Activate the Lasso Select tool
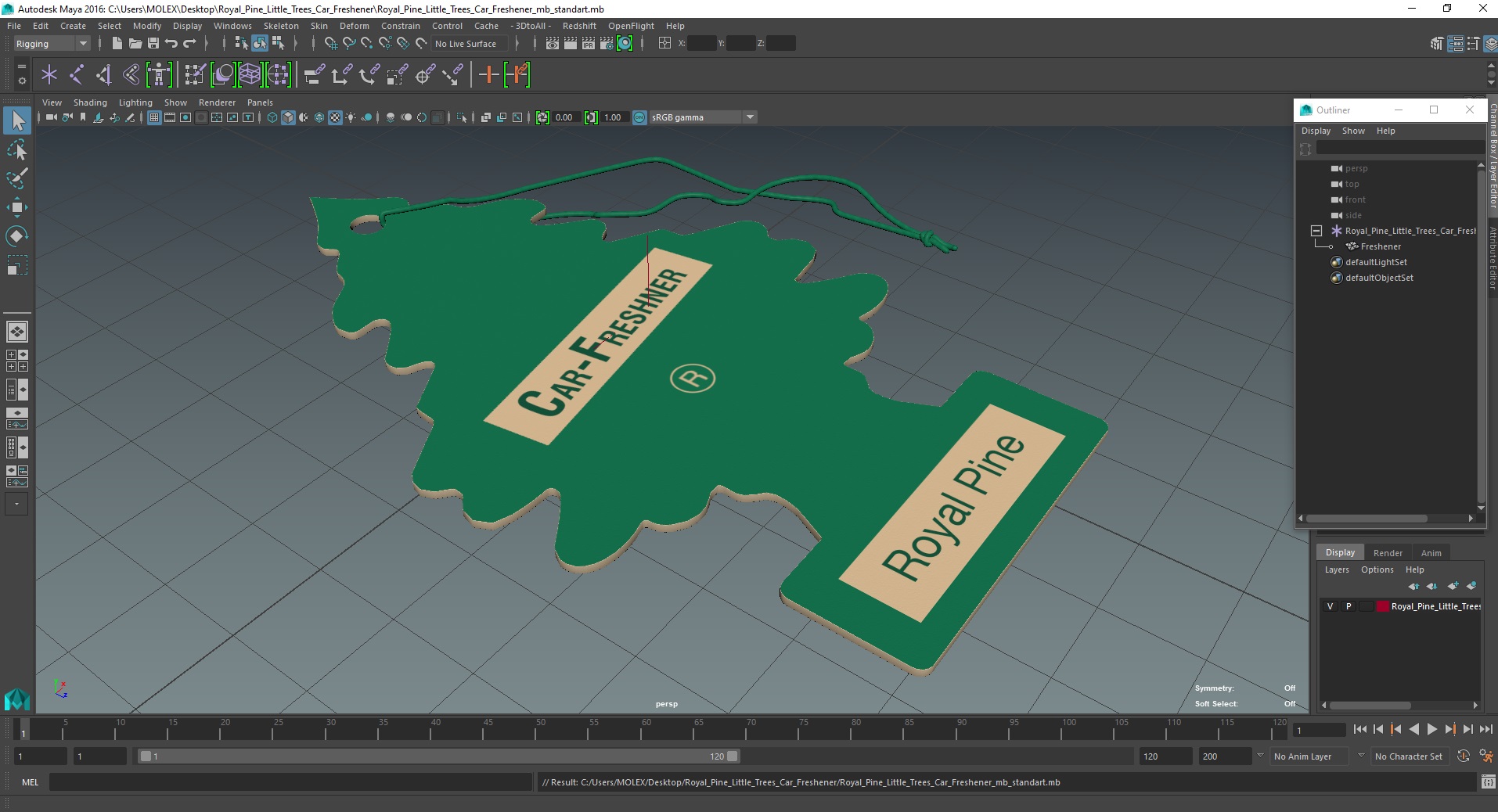The width and height of the screenshot is (1498, 812). [17, 149]
